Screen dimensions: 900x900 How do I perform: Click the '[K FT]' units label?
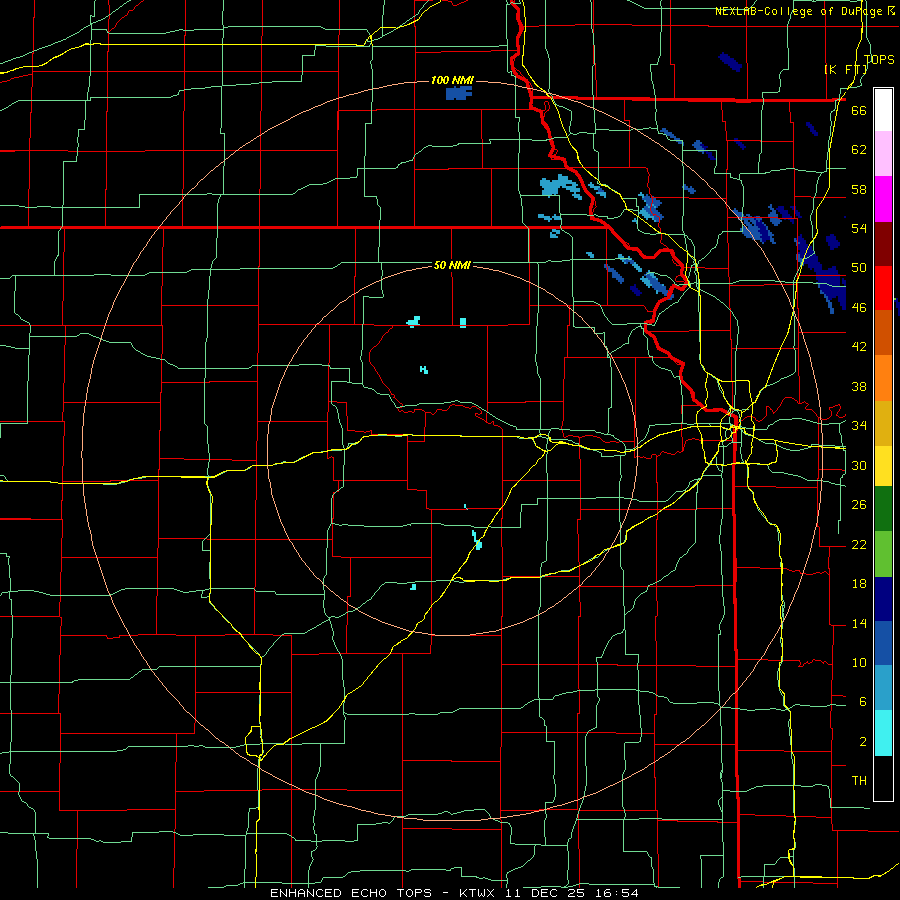click(x=847, y=69)
